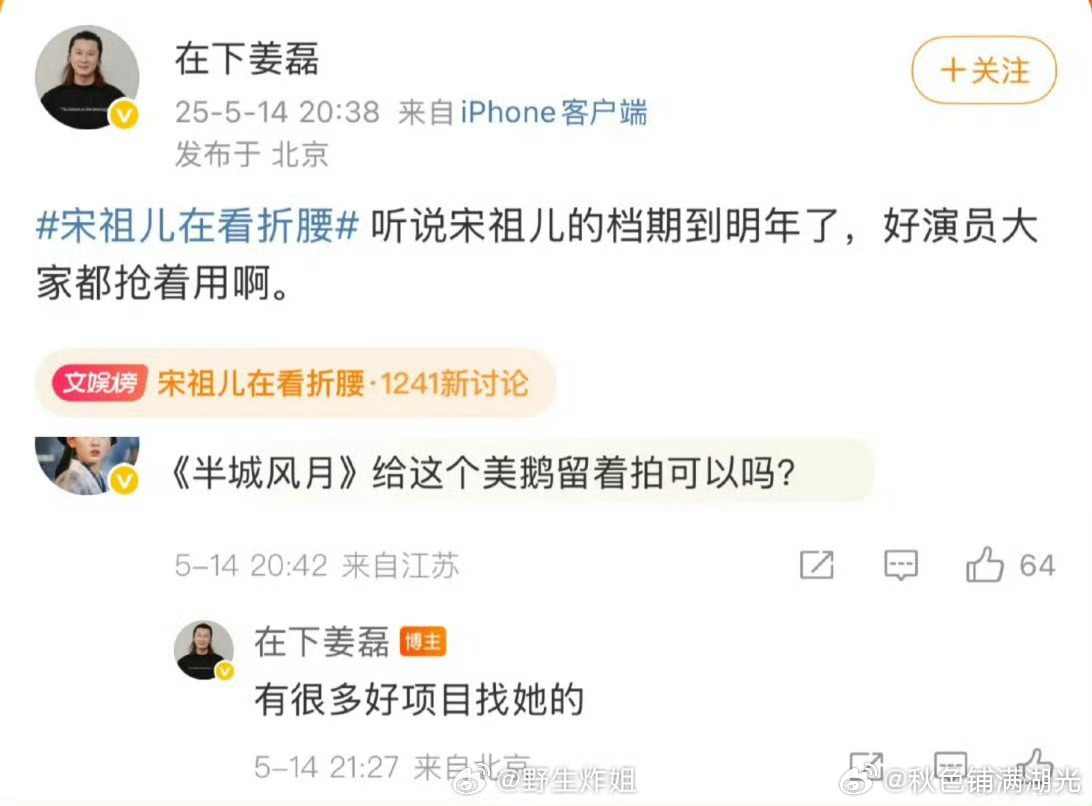Screen dimensions: 1092x806
Task: Open hashtag #宋祖儿在看折腰#
Action: click(x=197, y=226)
